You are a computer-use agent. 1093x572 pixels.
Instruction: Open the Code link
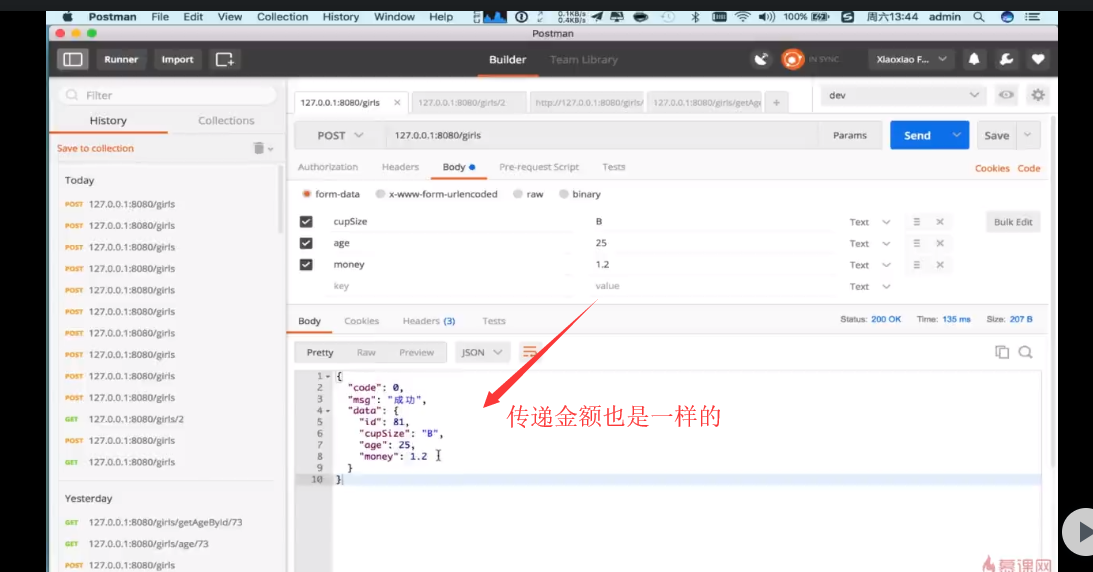point(1028,168)
